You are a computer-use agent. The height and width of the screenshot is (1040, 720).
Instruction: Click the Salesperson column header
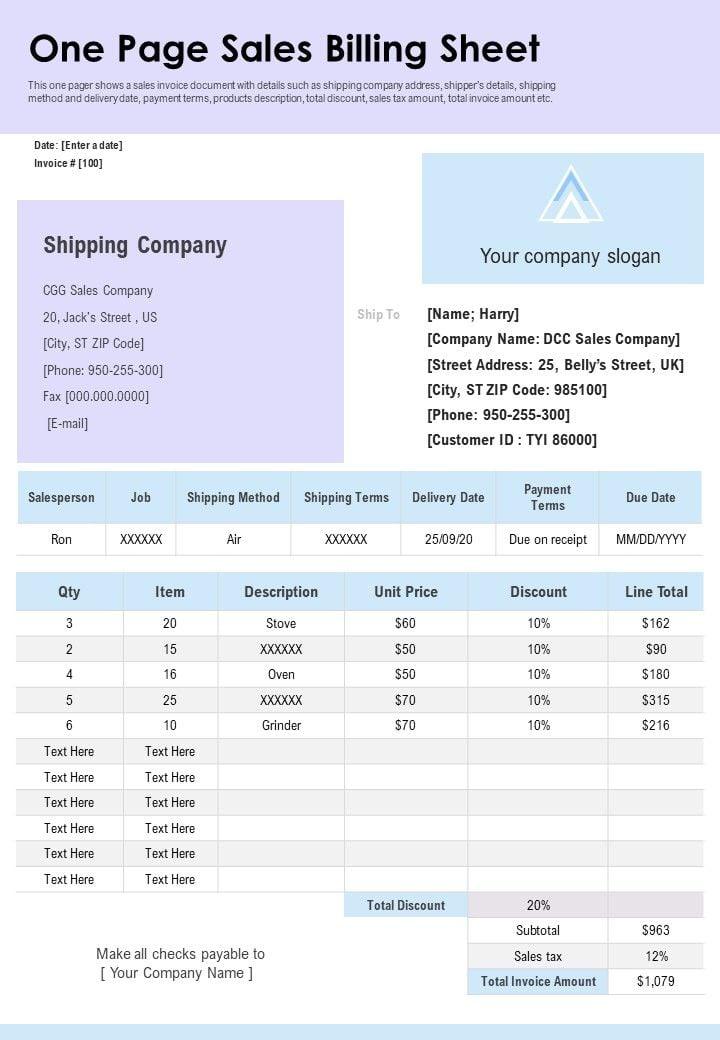(x=61, y=497)
